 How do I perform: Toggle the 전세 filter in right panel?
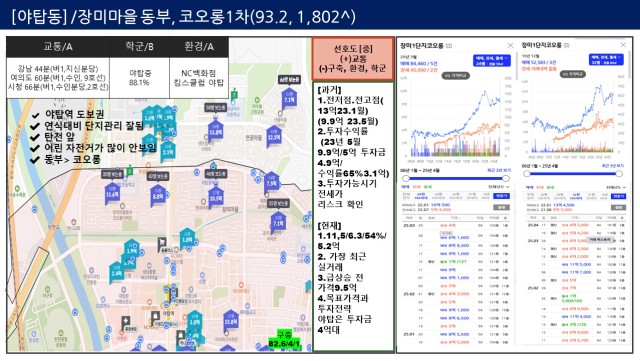click(540, 187)
